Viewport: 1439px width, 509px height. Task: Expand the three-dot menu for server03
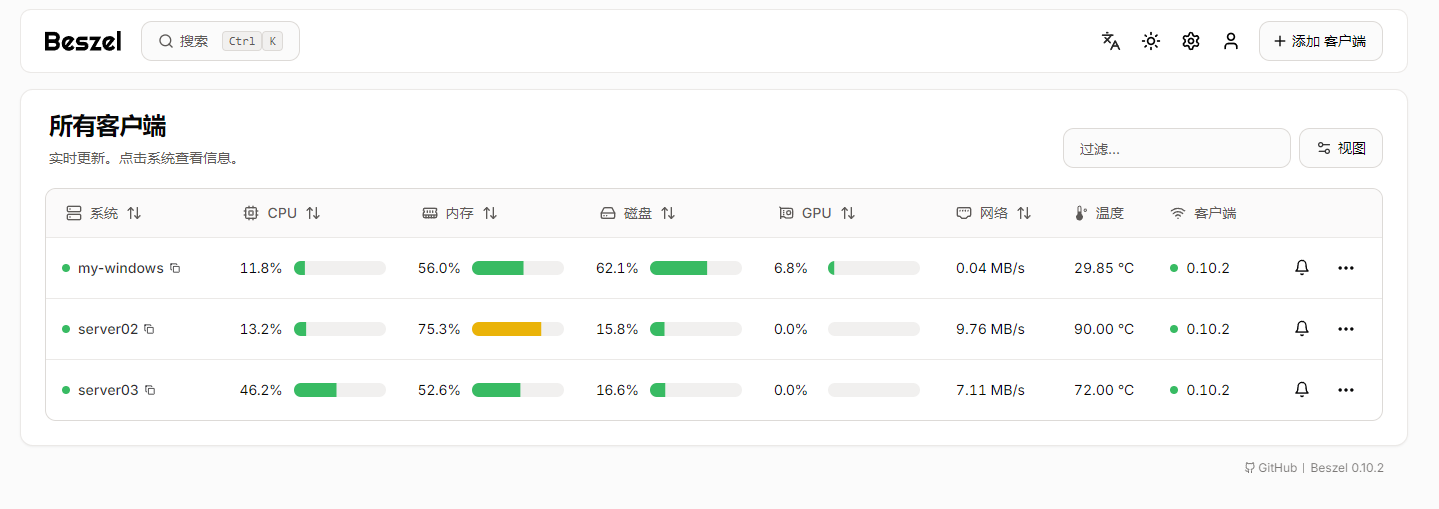[1345, 390]
